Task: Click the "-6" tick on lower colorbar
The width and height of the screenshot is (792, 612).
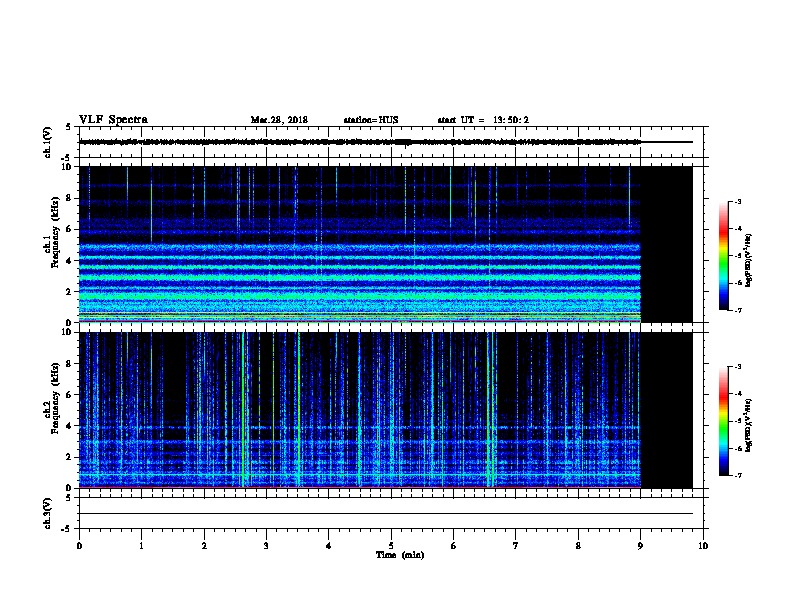Action: 738,448
